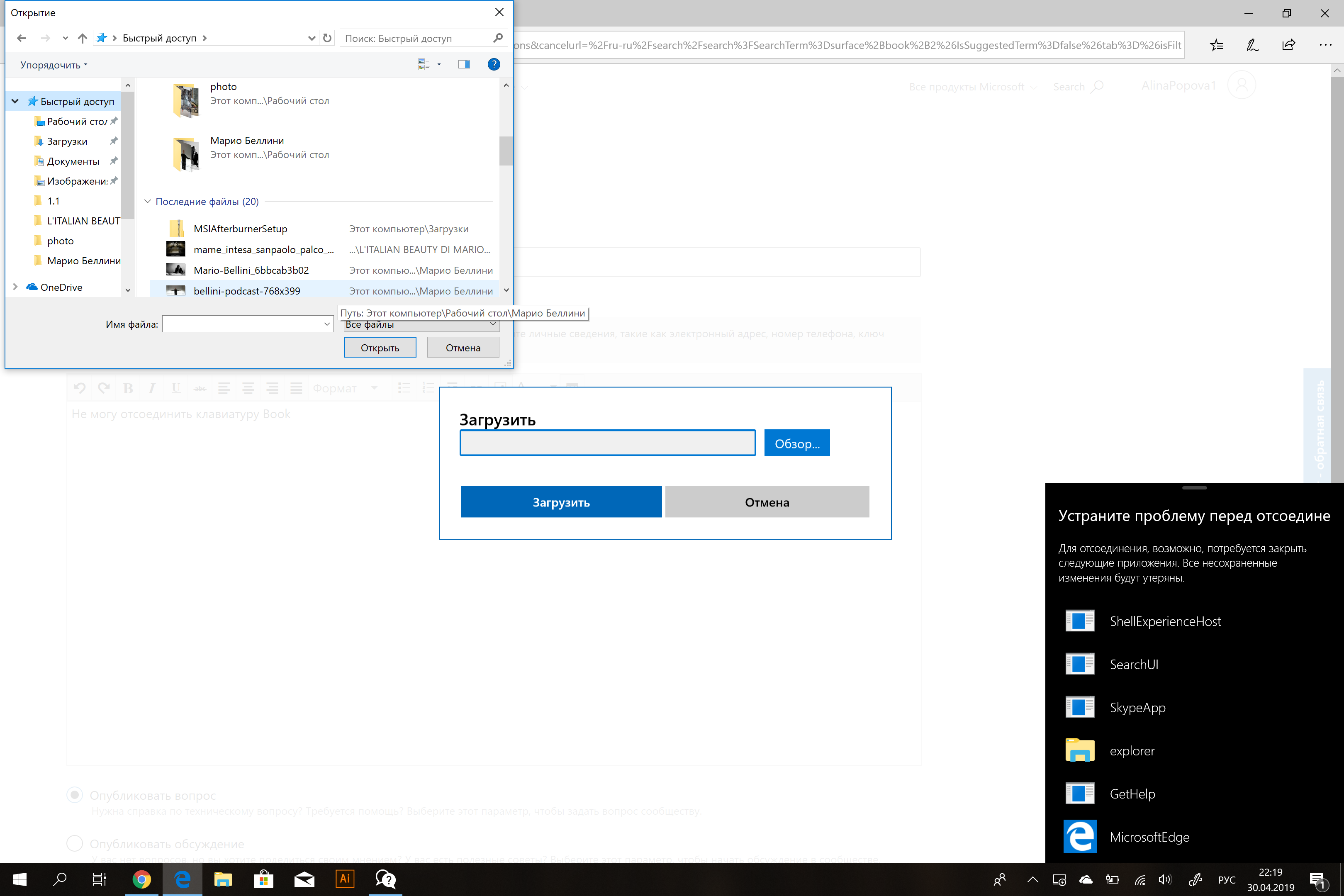Collapse 'Последние файлы (20)' group

tap(147, 201)
